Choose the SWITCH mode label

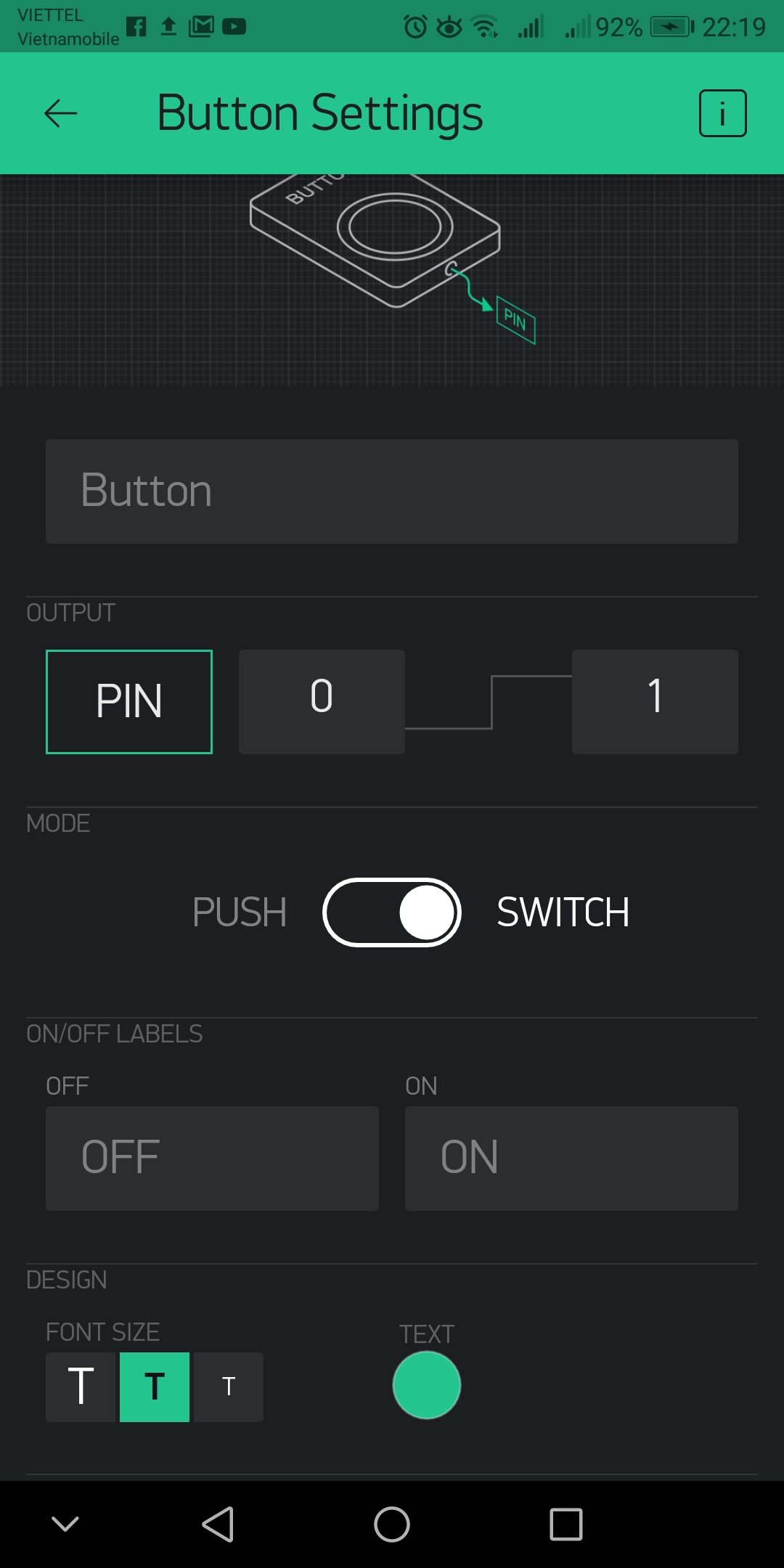563,912
